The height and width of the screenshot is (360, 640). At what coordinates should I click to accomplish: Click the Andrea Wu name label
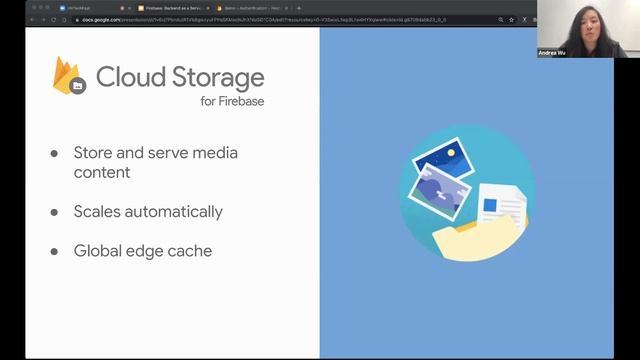[551, 53]
